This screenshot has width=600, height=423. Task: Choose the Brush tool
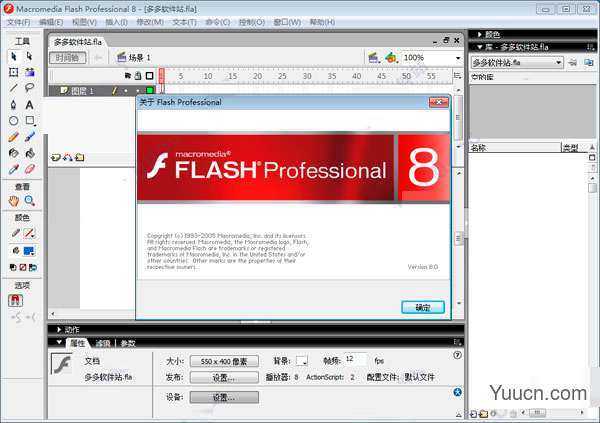[x=29, y=137]
